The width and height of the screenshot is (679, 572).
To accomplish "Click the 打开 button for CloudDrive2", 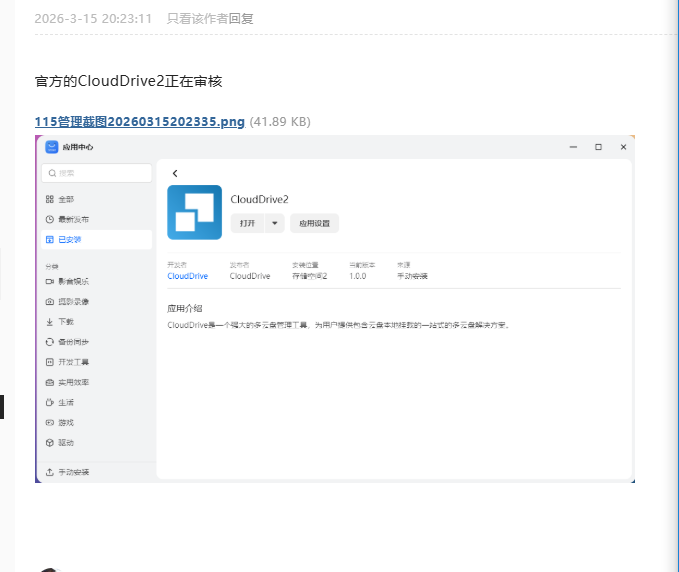I will click(247, 223).
